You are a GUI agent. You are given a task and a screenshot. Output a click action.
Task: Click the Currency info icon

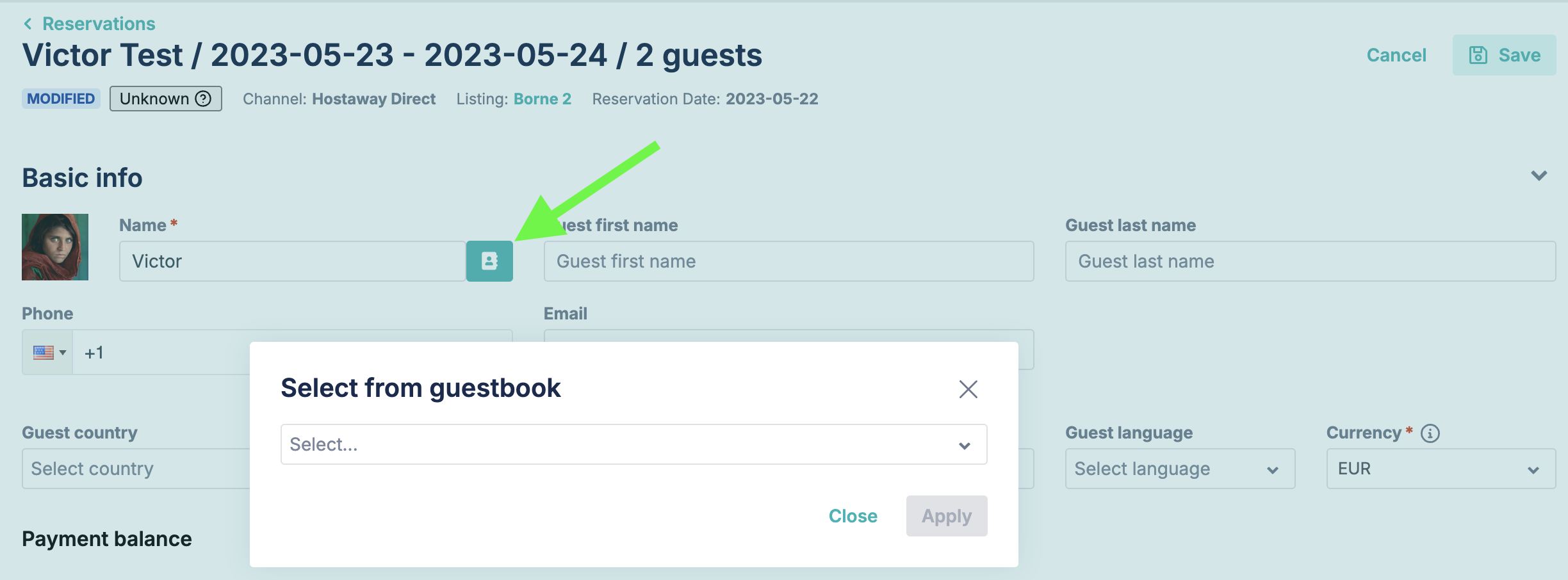coord(1430,433)
